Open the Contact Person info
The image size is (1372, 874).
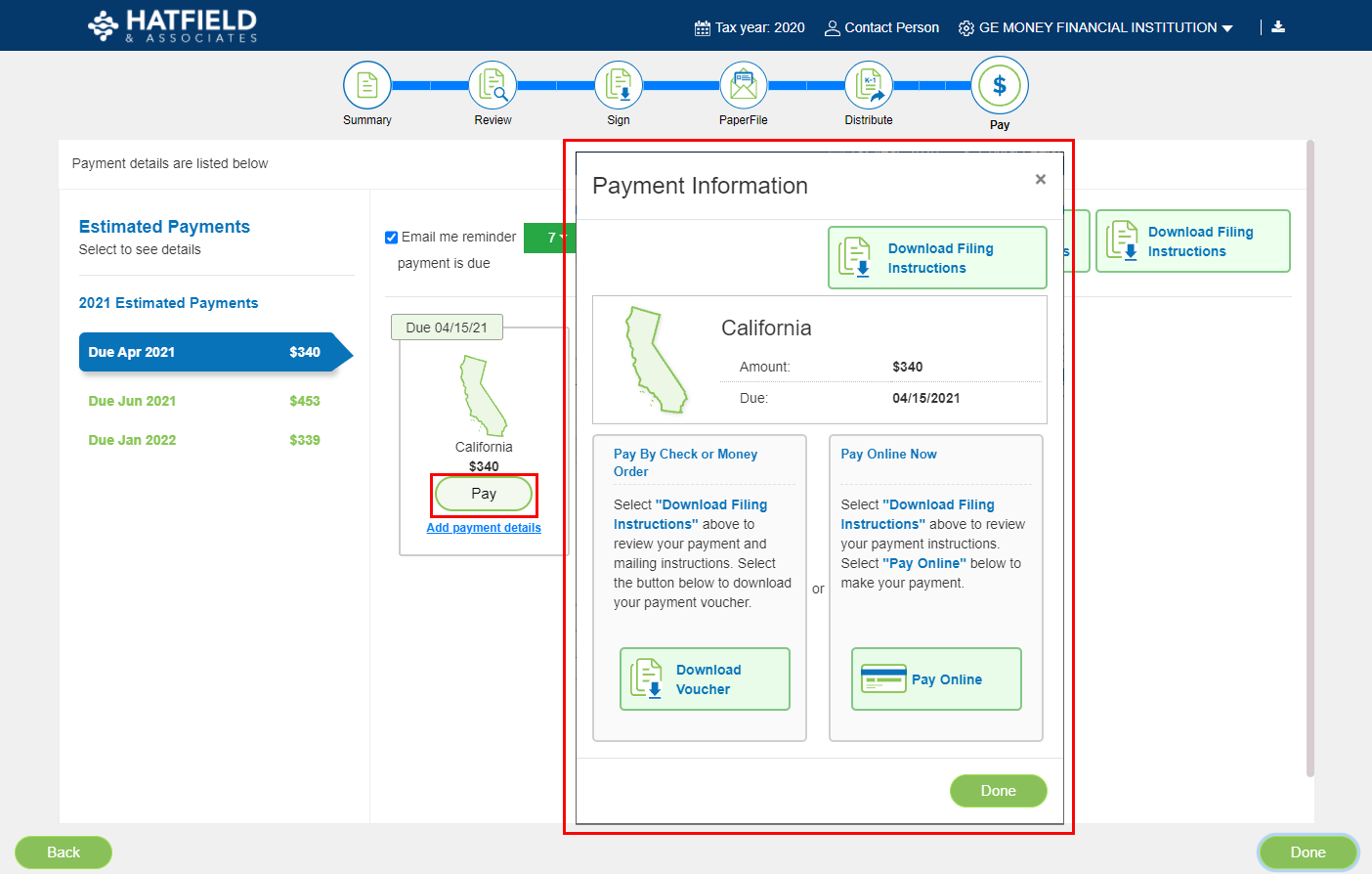click(x=881, y=27)
